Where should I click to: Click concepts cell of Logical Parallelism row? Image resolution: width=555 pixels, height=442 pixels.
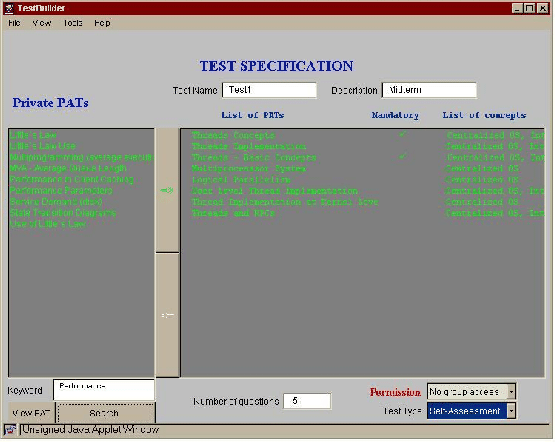pos(482,179)
